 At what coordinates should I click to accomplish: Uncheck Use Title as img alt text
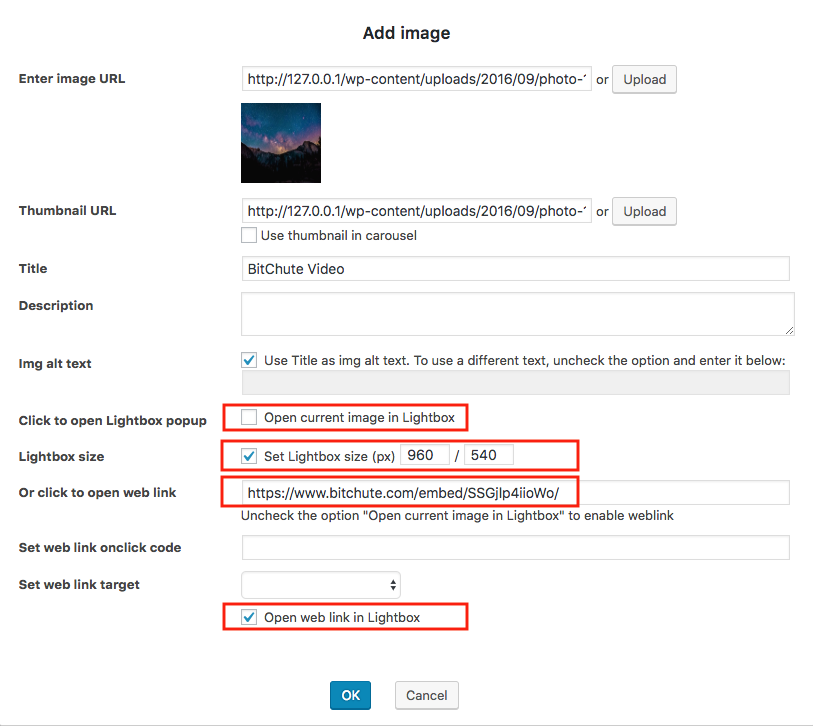[x=249, y=360]
